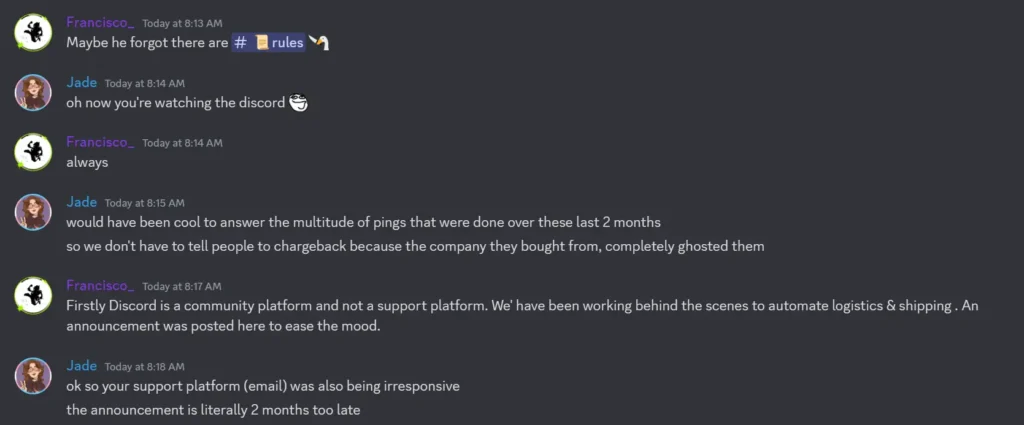Click Francisco_'s avatar on the 8:13 AM message
This screenshot has width=1024, height=425.
(x=33, y=32)
